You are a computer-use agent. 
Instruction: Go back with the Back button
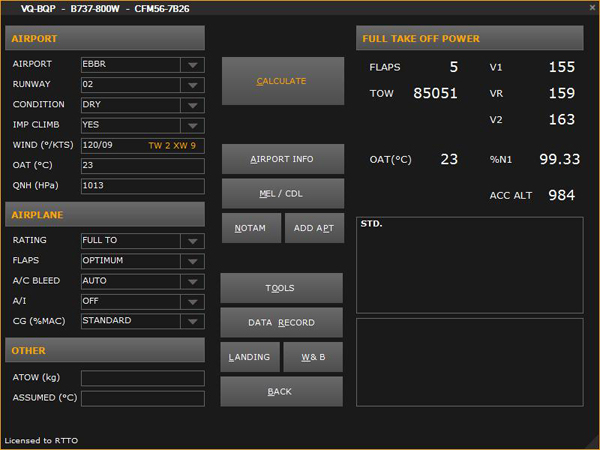(x=281, y=391)
